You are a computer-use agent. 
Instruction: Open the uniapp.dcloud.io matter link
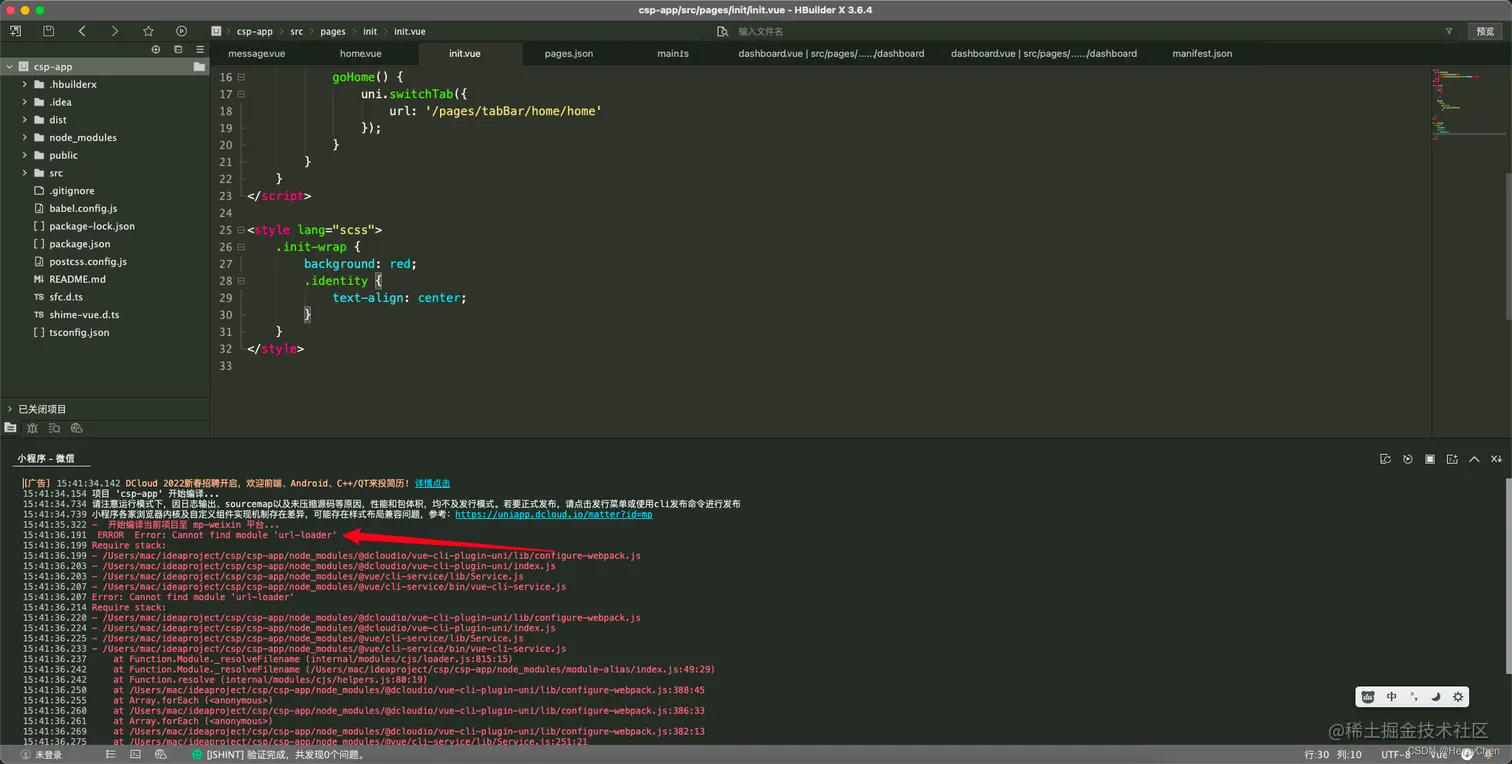(553, 514)
